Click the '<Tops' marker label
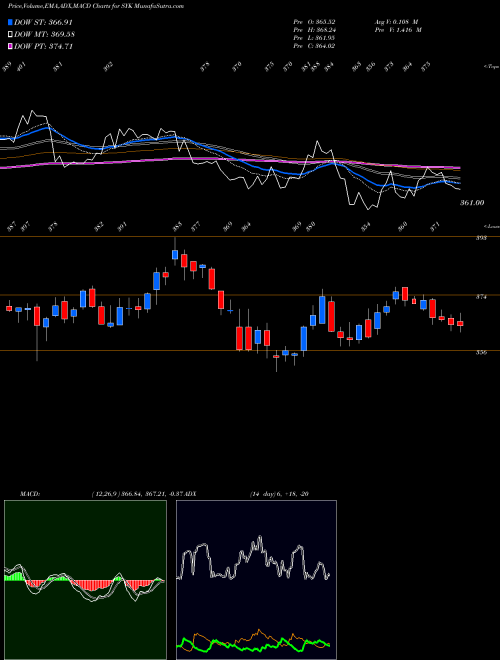This screenshot has height=660, width=500. coord(491,67)
